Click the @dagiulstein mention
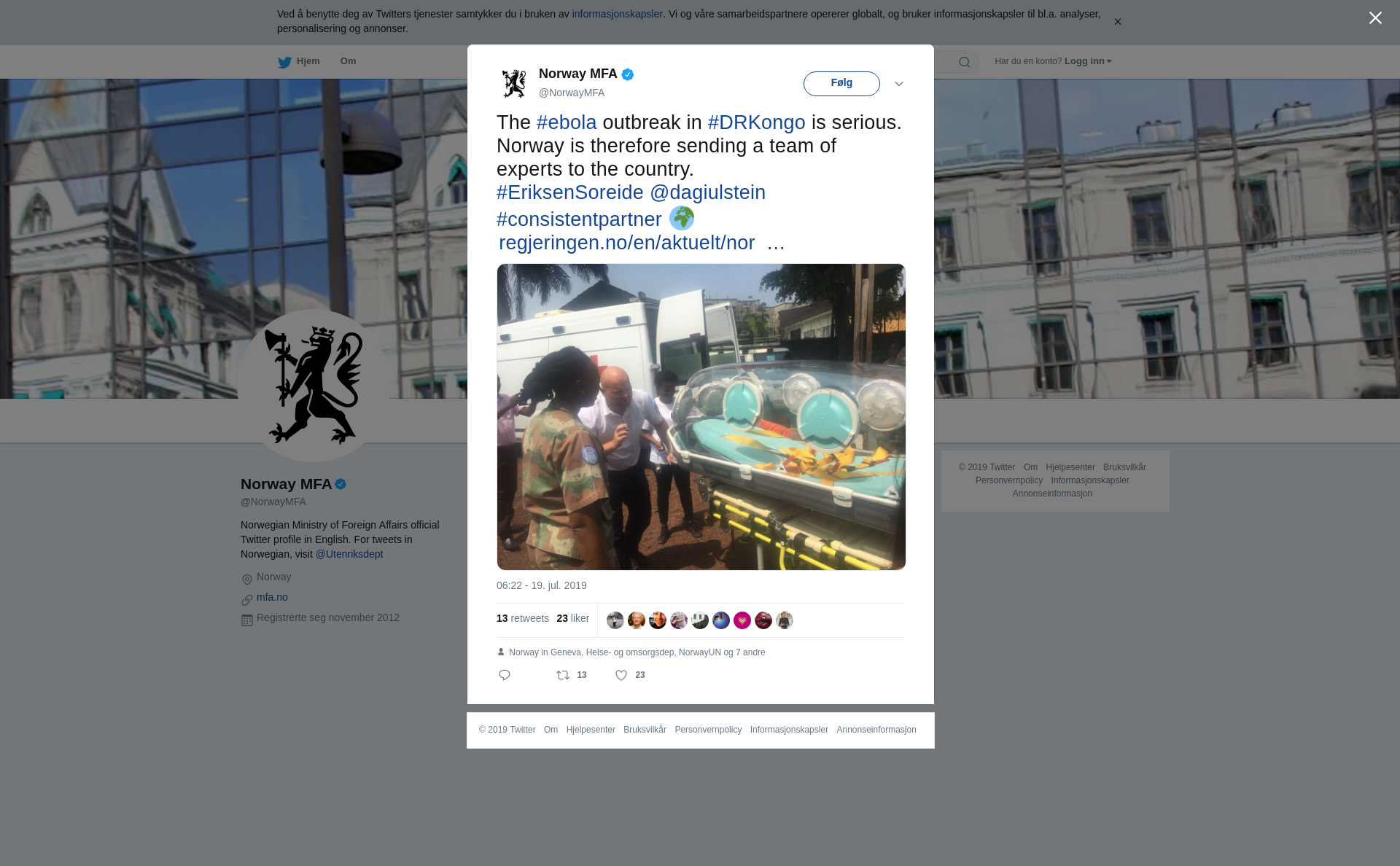This screenshot has width=1400, height=866. pos(707,192)
